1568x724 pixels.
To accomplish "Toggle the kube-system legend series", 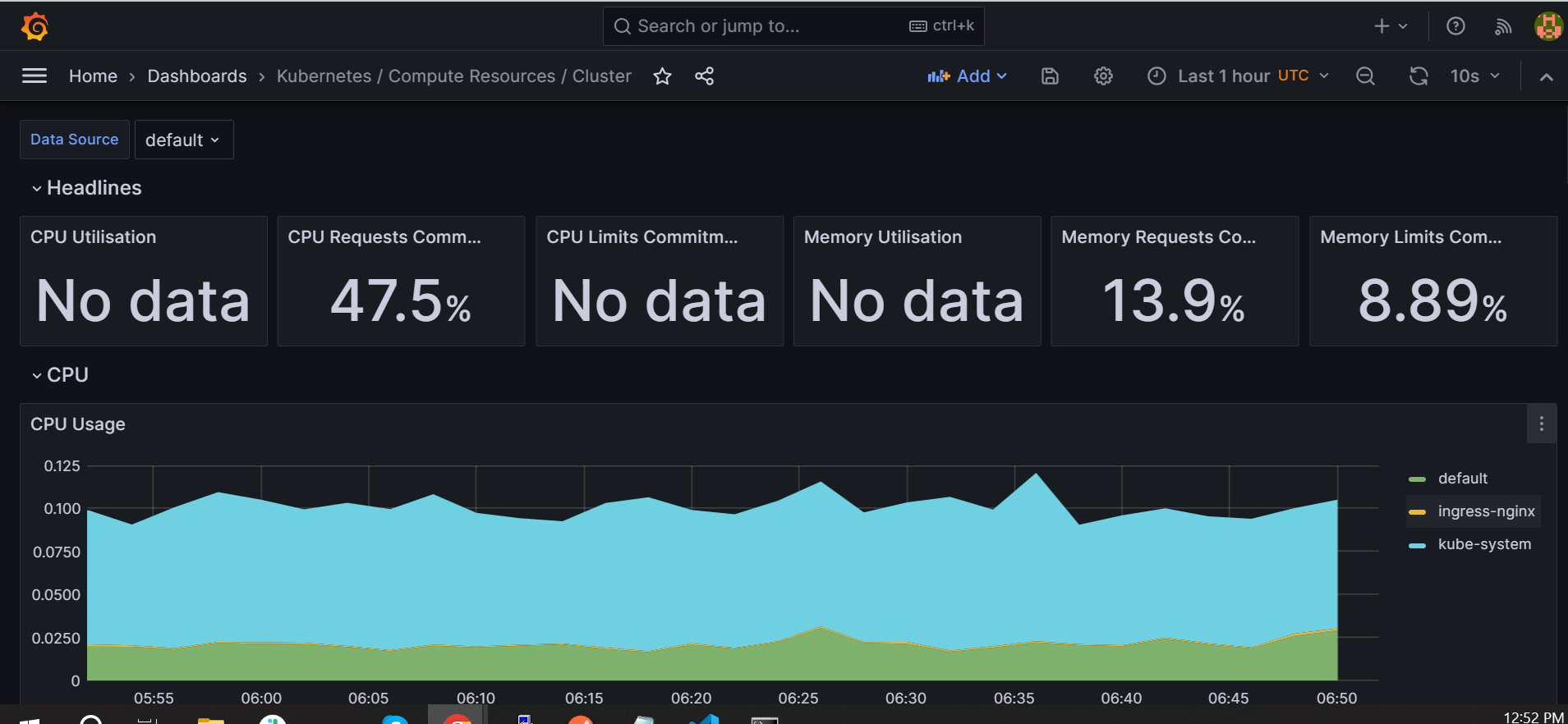I will pyautogui.click(x=1484, y=544).
